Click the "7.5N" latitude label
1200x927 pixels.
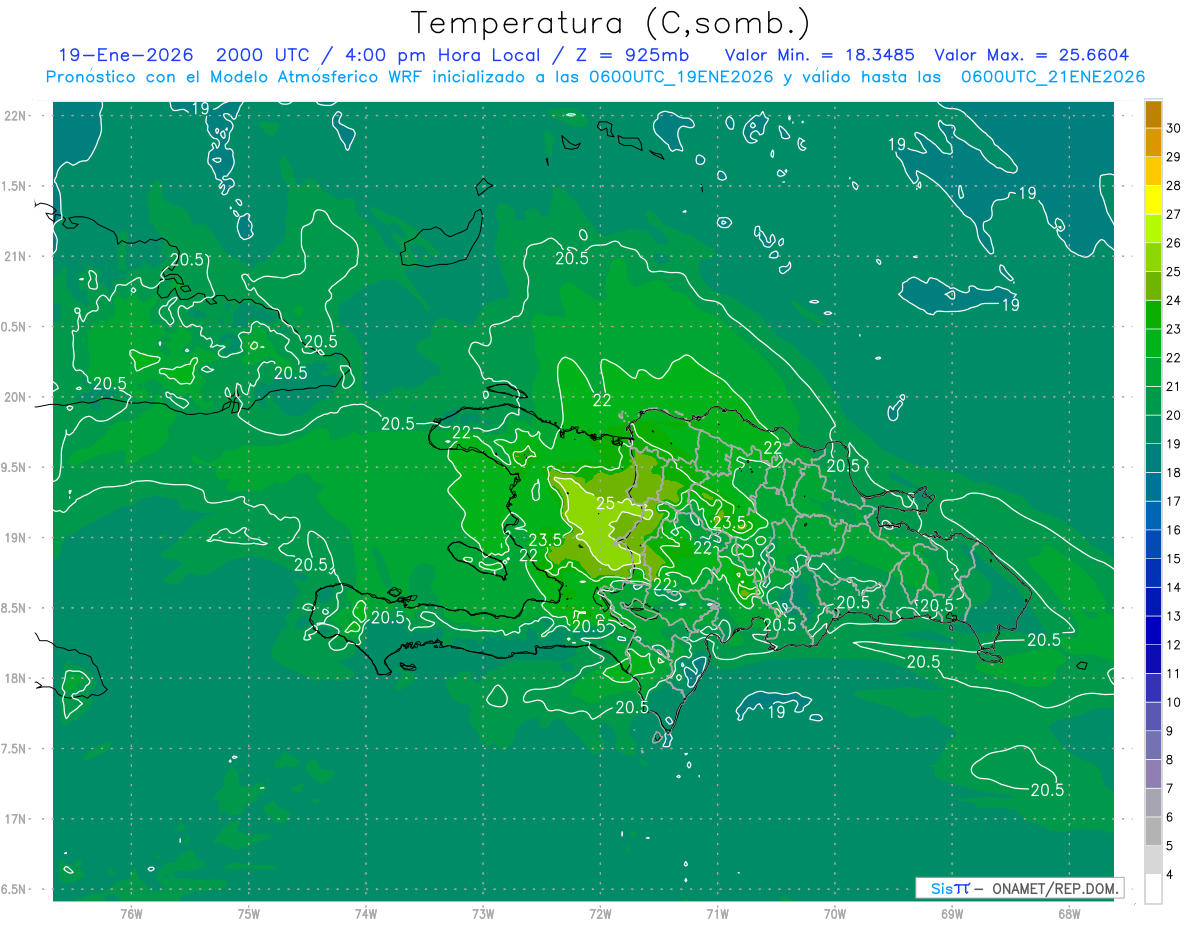coord(15,749)
